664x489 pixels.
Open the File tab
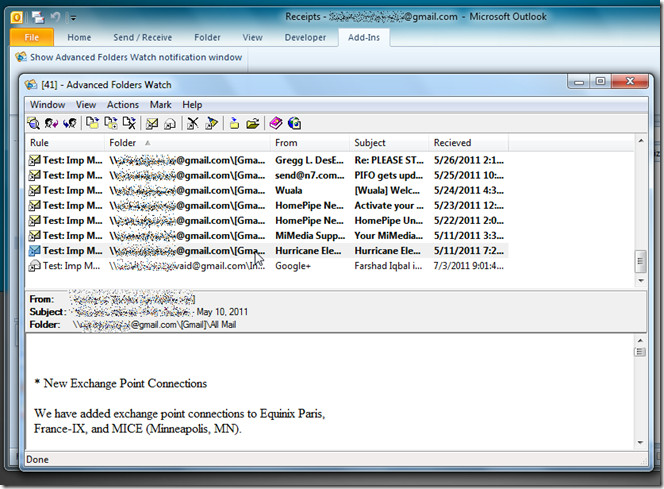(32, 37)
